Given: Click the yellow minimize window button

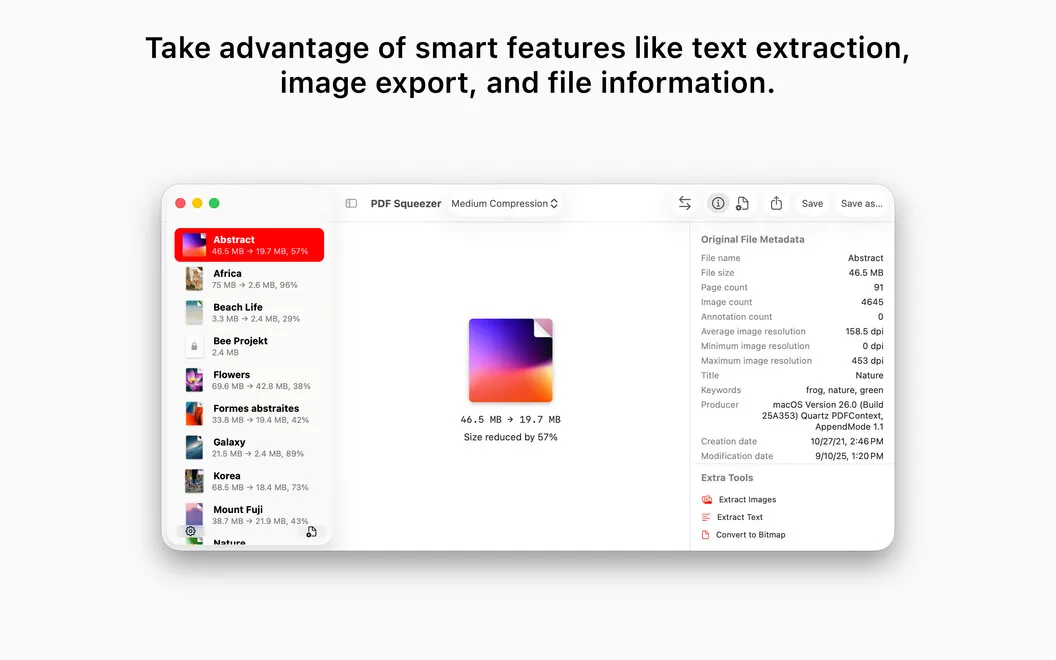Looking at the screenshot, I should point(197,203).
